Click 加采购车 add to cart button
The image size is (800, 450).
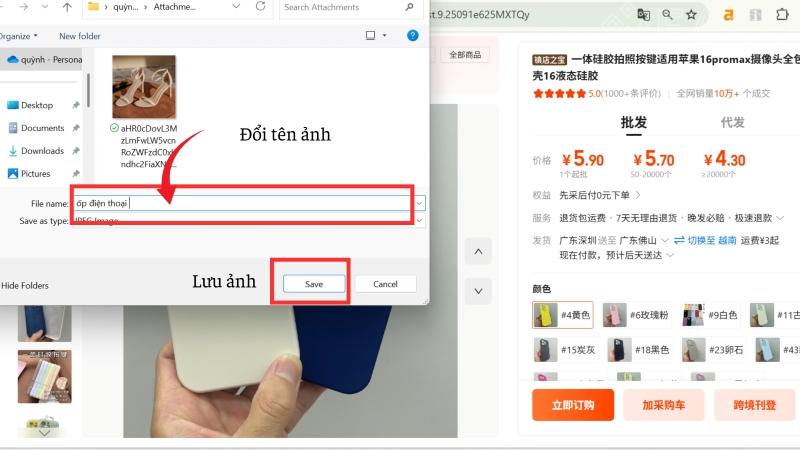tap(664, 405)
